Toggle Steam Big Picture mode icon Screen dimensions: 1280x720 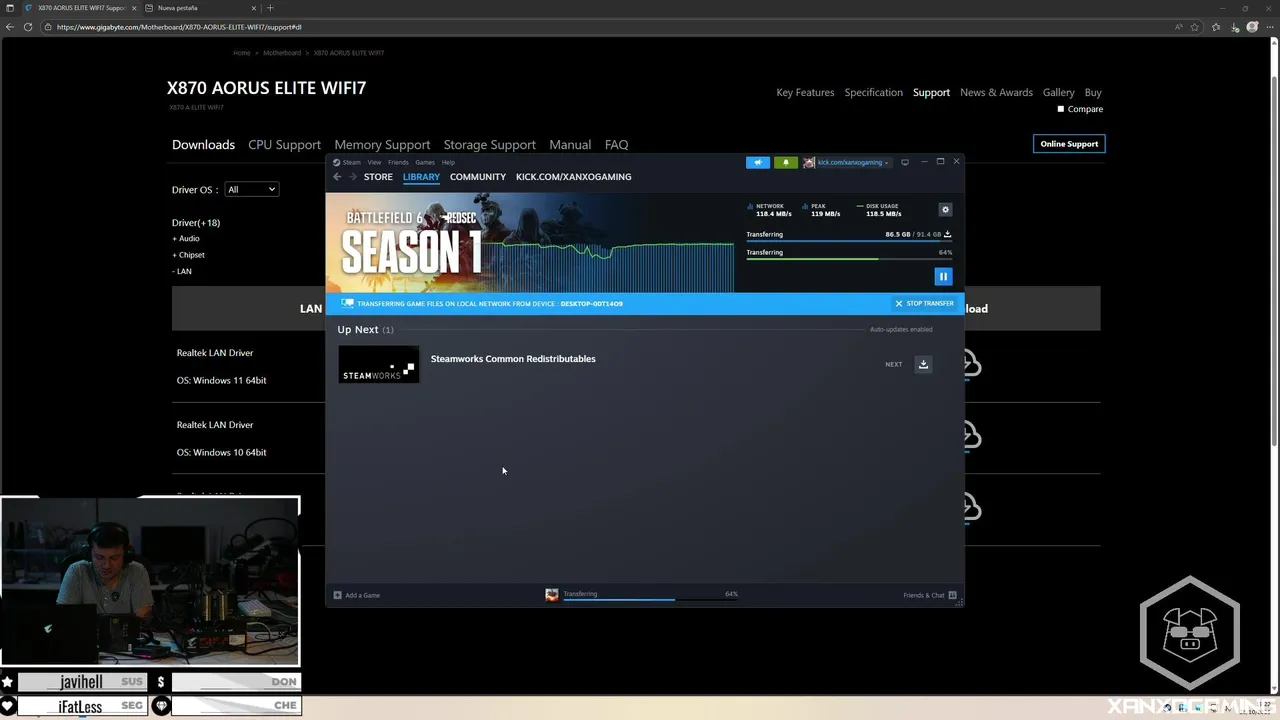(905, 162)
